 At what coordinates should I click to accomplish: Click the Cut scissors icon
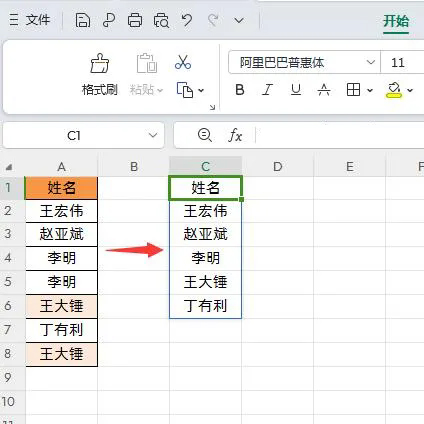[x=183, y=62]
